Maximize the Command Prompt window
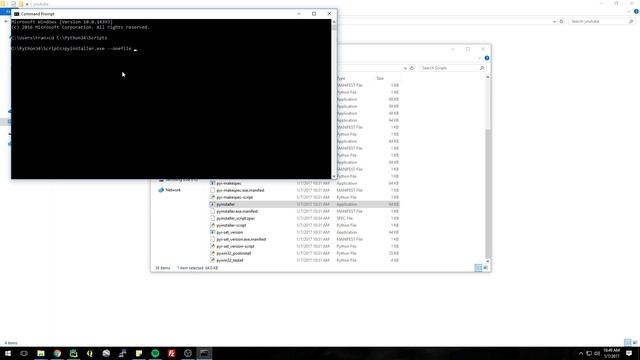 (314, 14)
